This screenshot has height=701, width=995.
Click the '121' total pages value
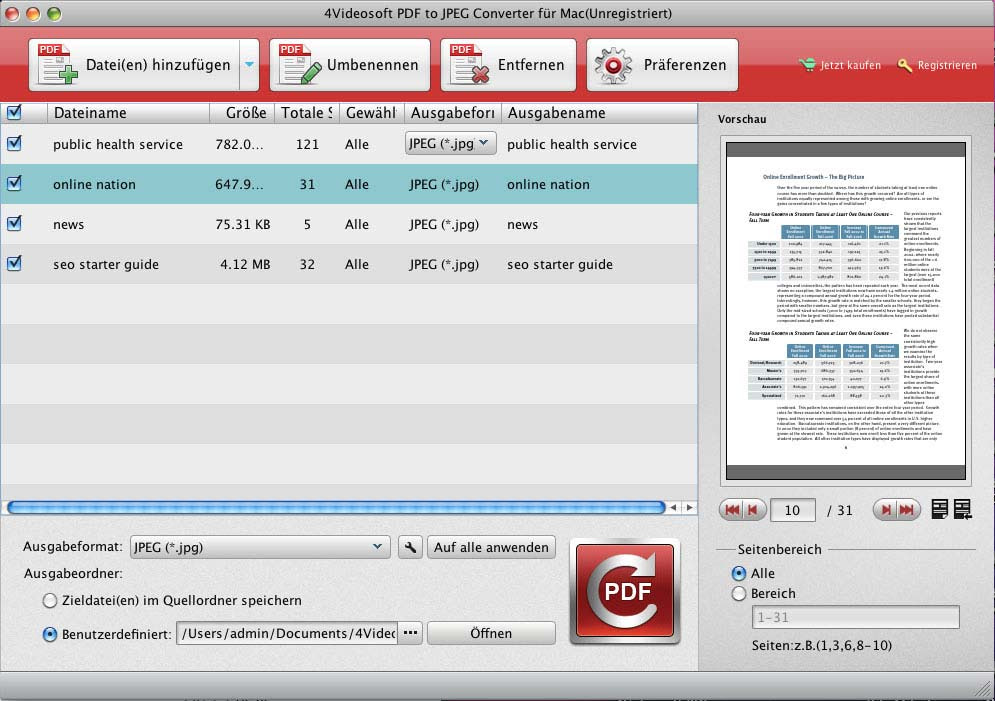tap(307, 145)
